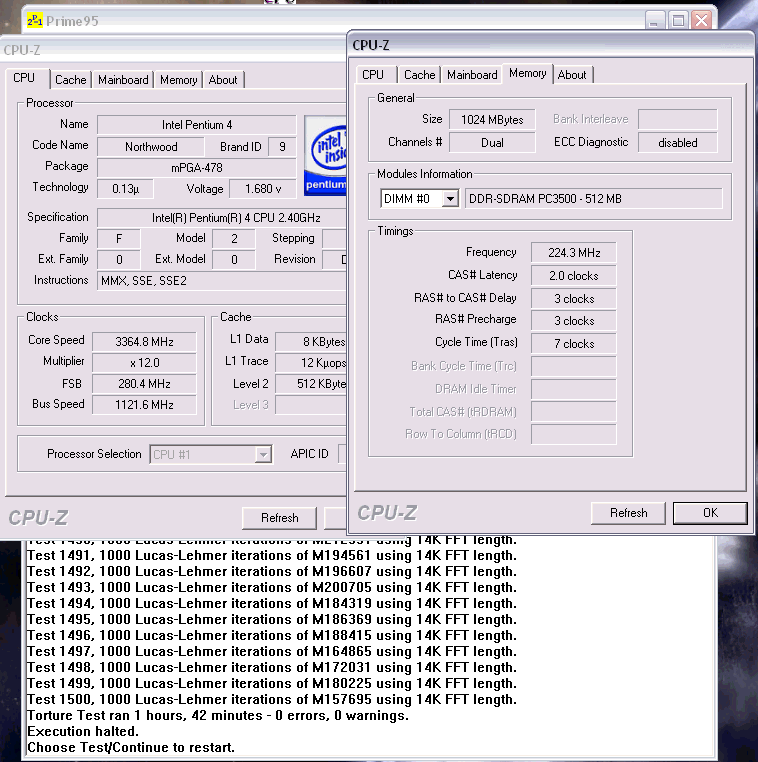Image resolution: width=758 pixels, height=762 pixels.
Task: Click the Voltage value 1.680 v
Action: pyautogui.click(x=263, y=189)
